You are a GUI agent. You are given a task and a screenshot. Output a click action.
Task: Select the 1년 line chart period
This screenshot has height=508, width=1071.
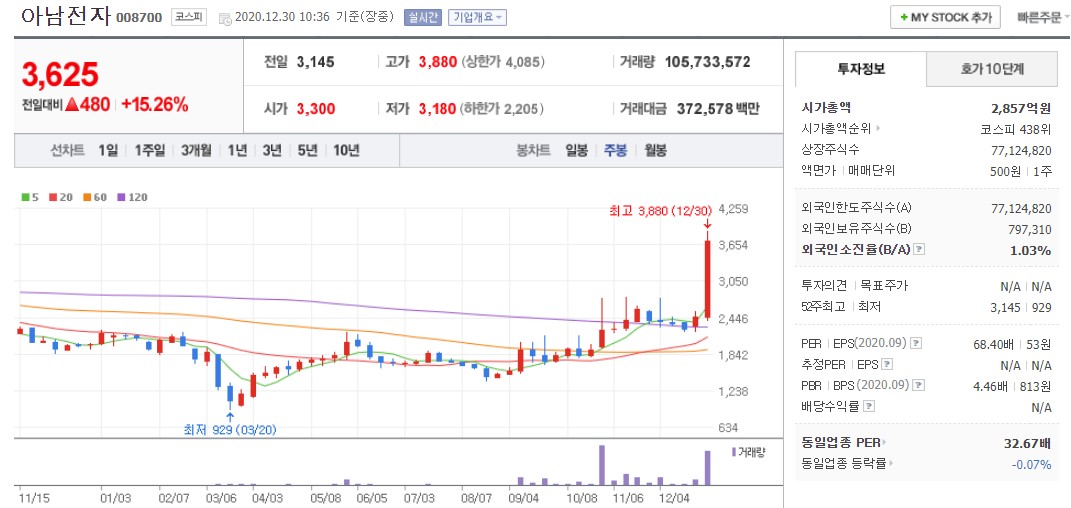237,150
